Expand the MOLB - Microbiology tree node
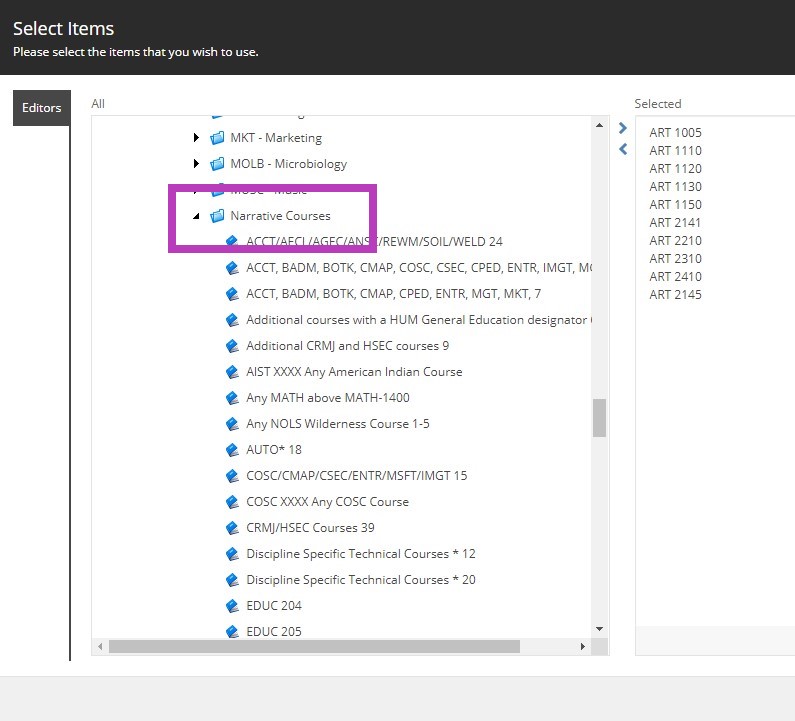 [x=197, y=164]
